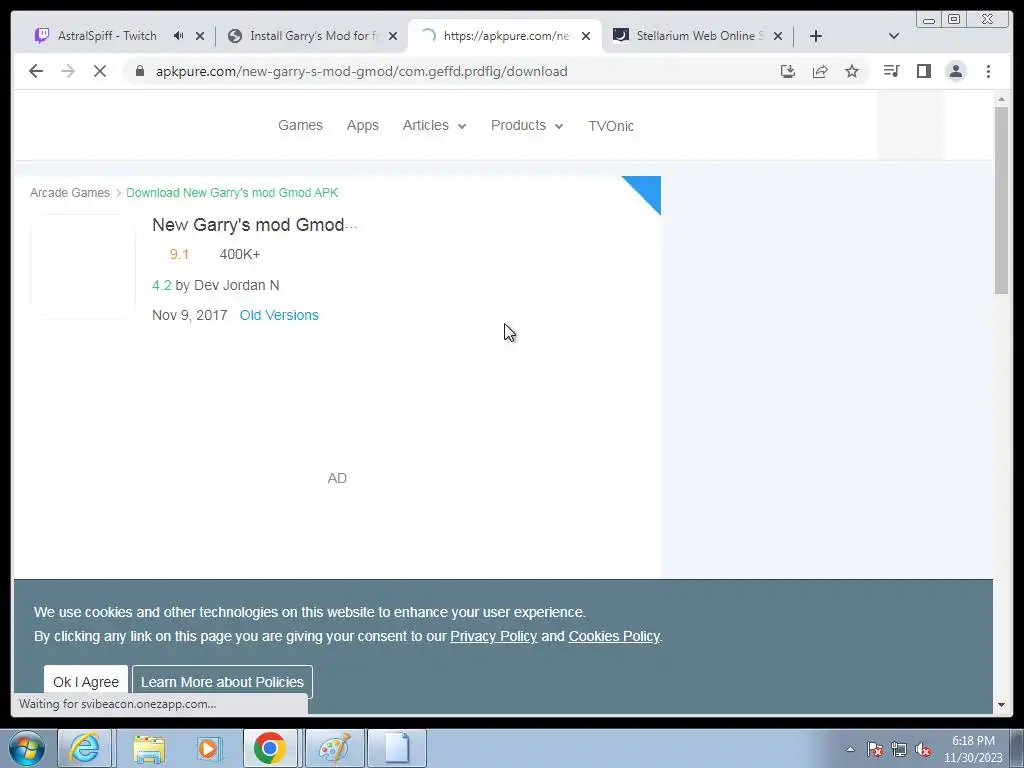
Task: Open the Privacy Policy link
Action: [x=493, y=636]
